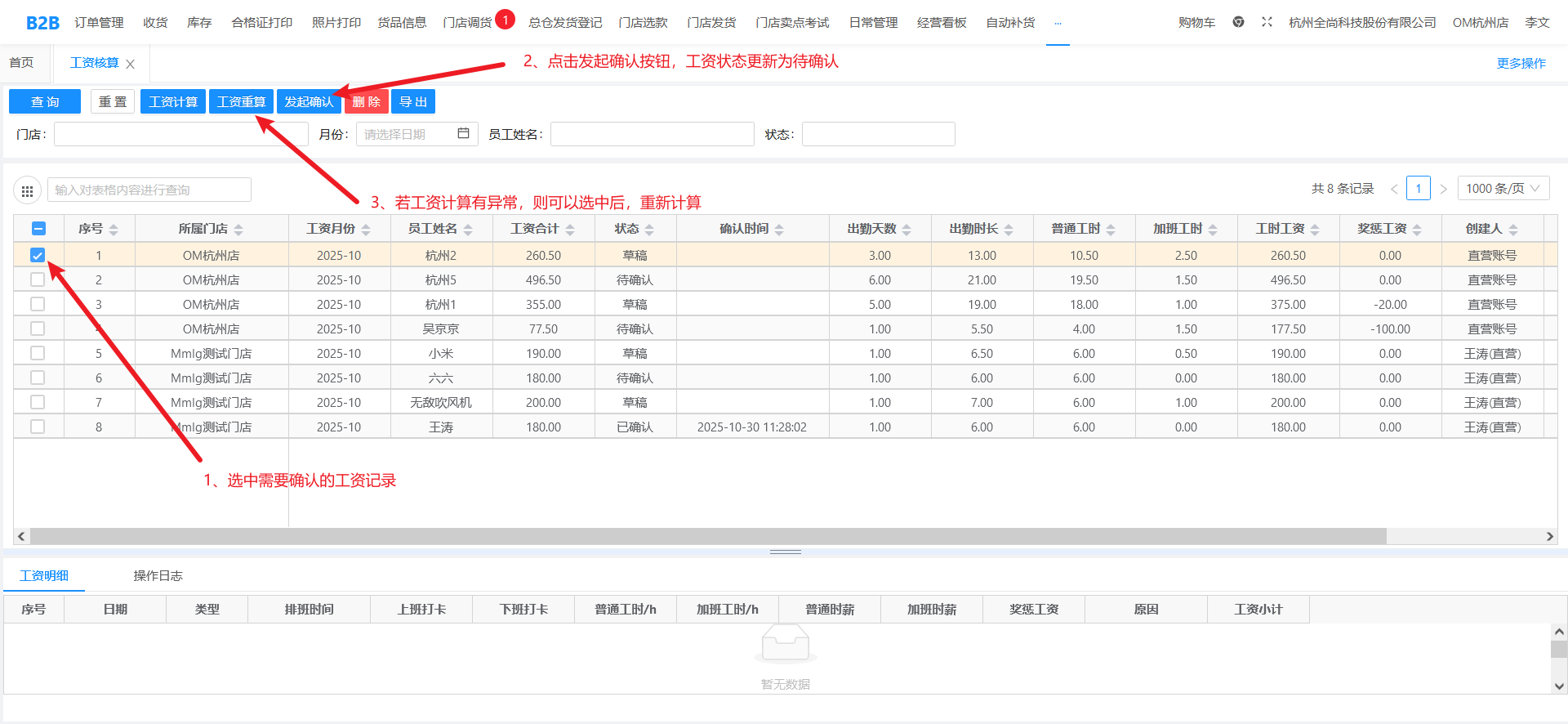
Task: Toggle the select-all header checkbox
Action: [38, 229]
